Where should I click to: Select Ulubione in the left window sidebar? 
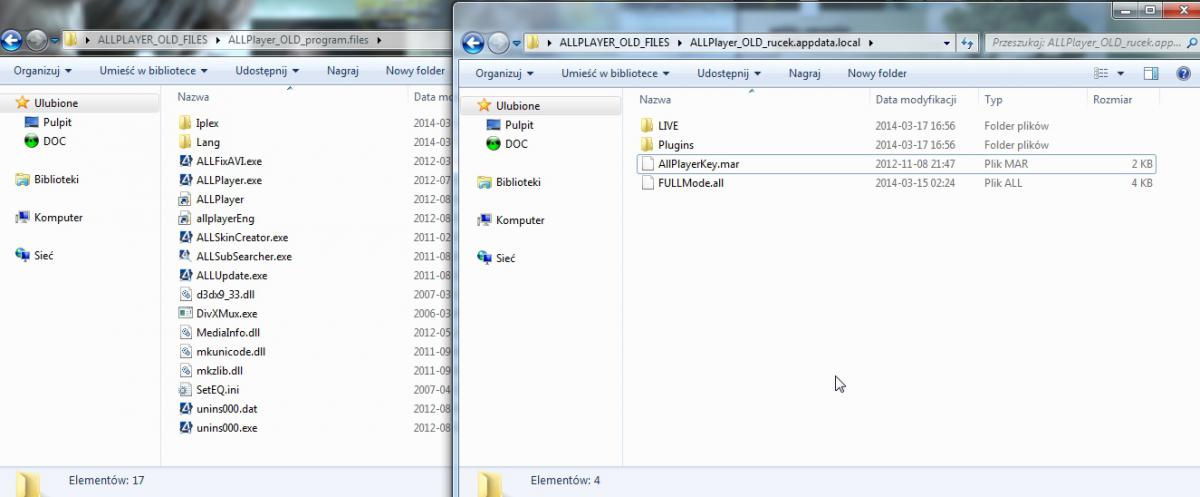(x=55, y=103)
